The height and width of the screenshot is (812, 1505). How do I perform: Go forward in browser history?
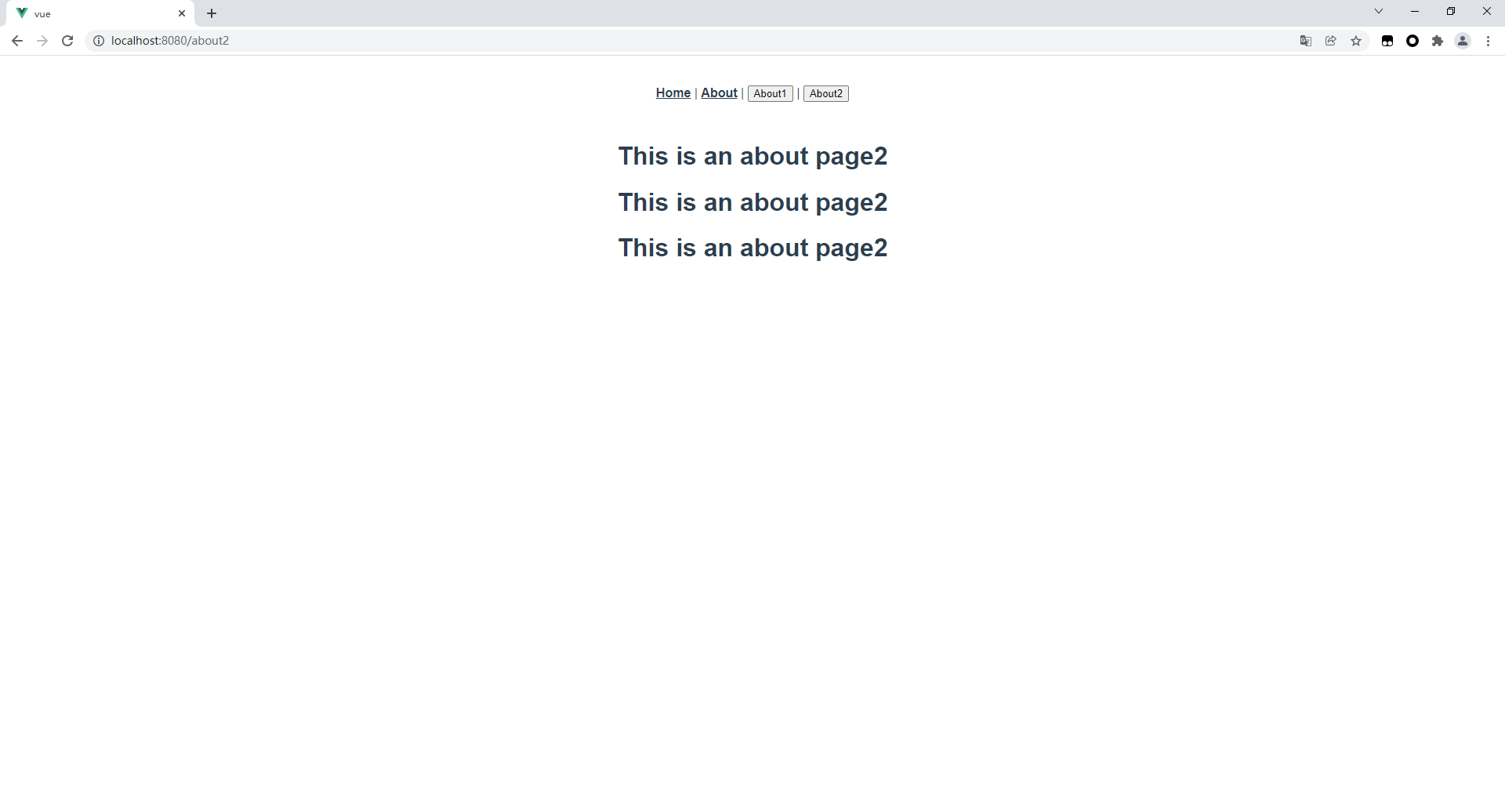tap(42, 41)
